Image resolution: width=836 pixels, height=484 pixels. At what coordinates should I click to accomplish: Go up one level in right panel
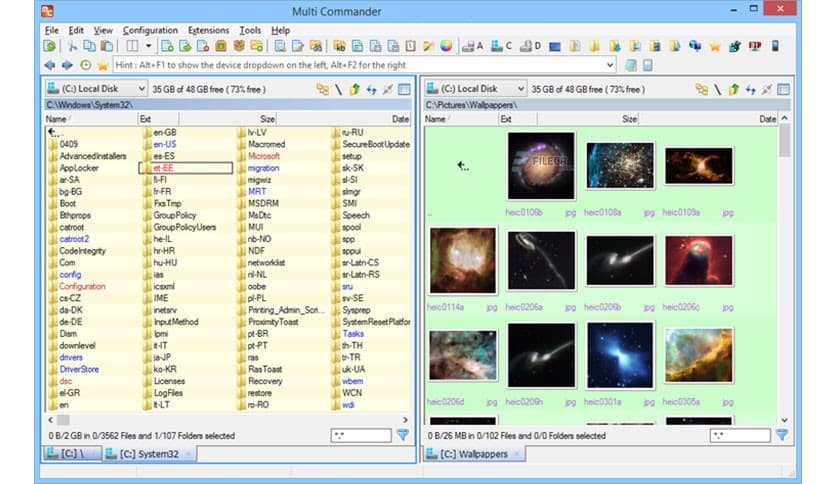[734, 89]
